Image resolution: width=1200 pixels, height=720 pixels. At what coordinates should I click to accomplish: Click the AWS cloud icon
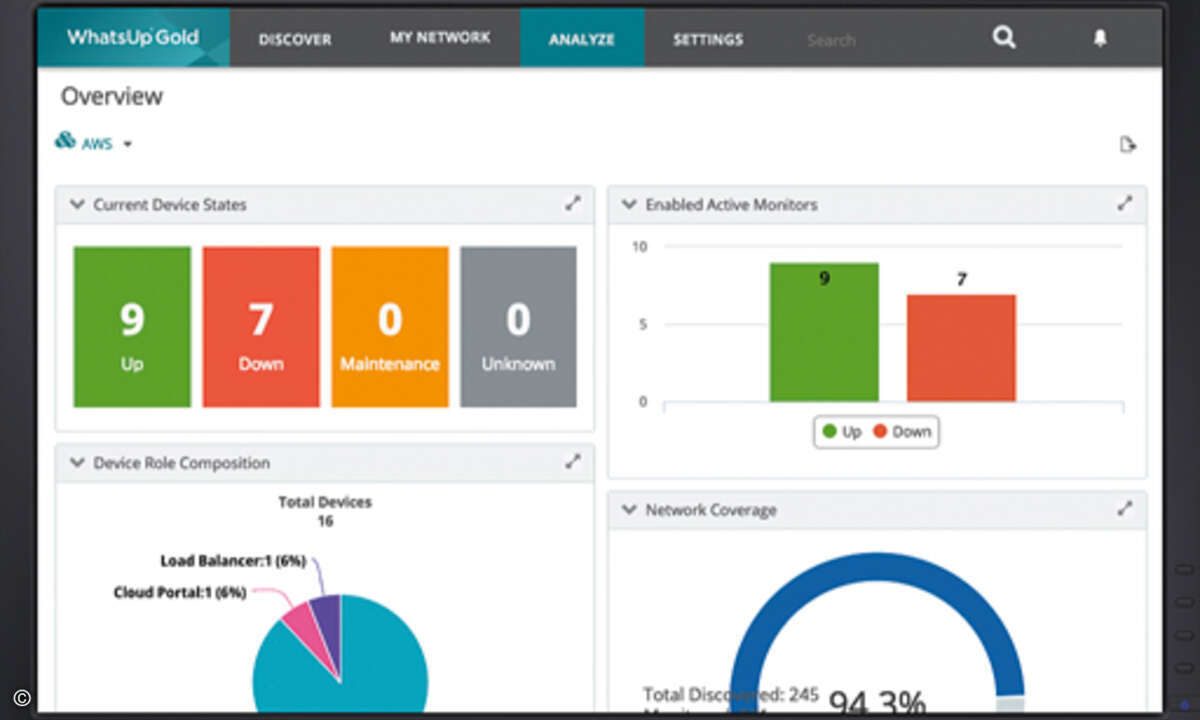(65, 141)
